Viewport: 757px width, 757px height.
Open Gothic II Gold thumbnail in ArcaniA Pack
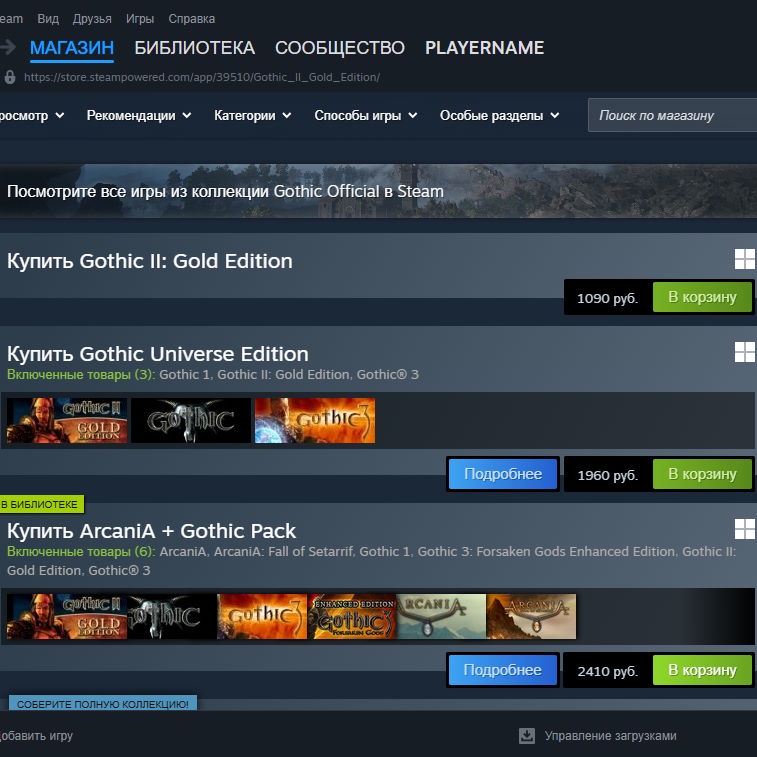67,617
